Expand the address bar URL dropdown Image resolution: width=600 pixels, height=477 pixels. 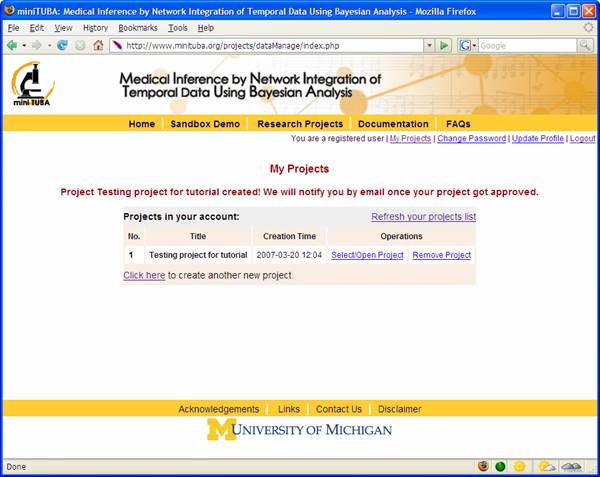pyautogui.click(x=429, y=46)
